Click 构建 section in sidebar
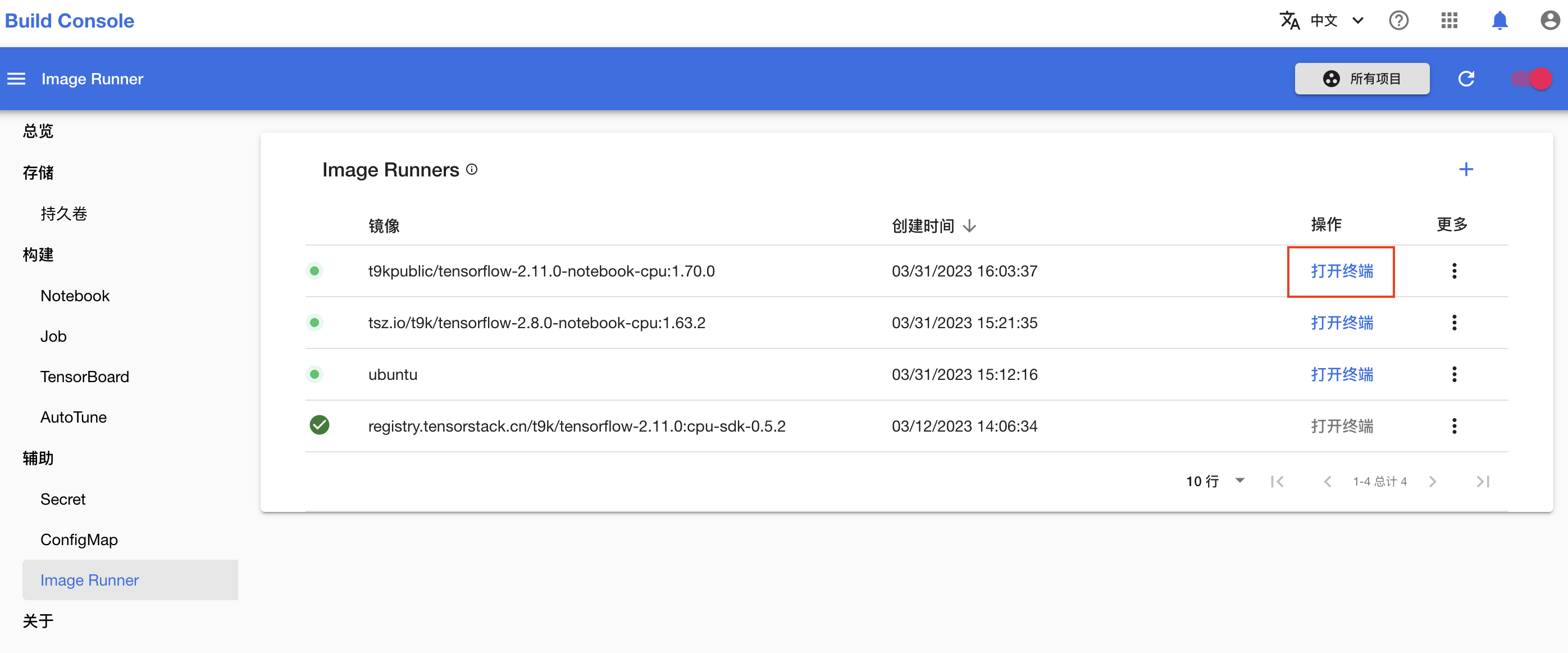Screen dimensions: 1568x653 (38, 255)
